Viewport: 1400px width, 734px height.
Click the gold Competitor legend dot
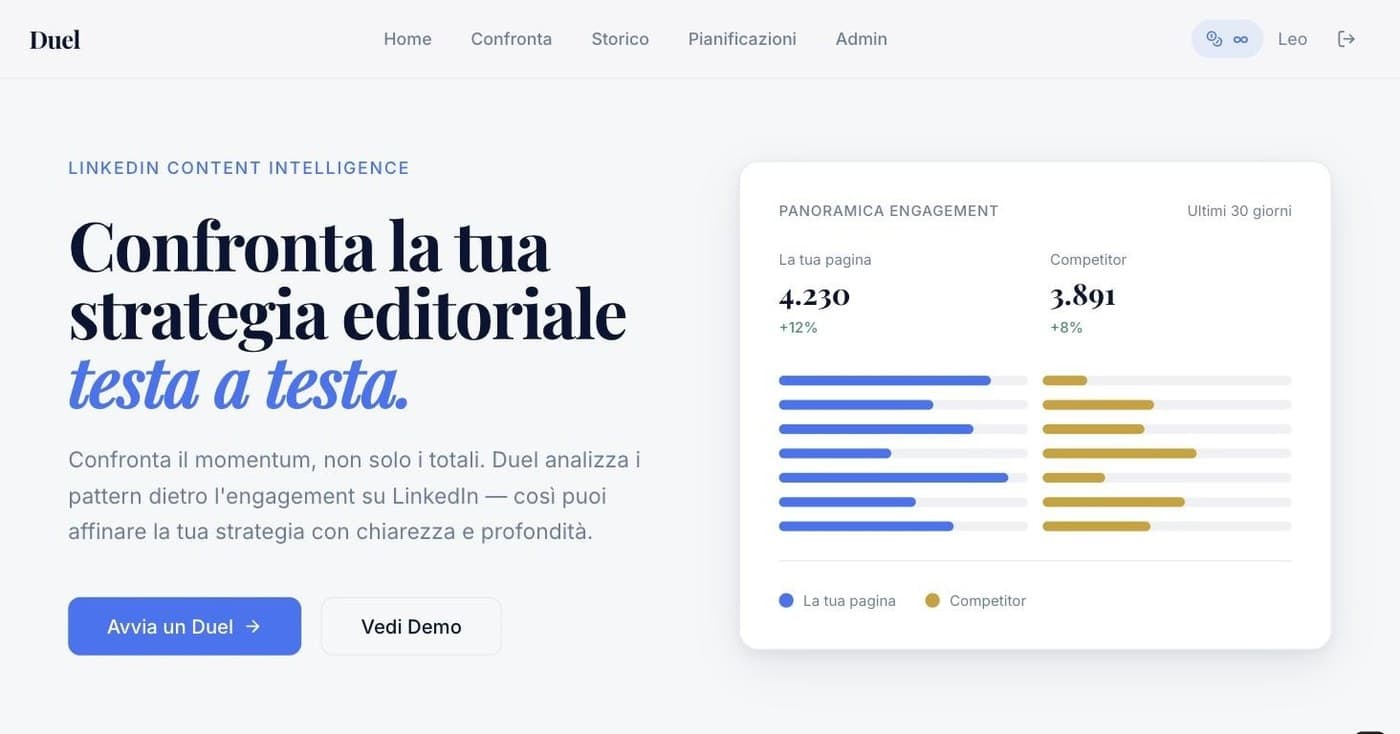932,600
